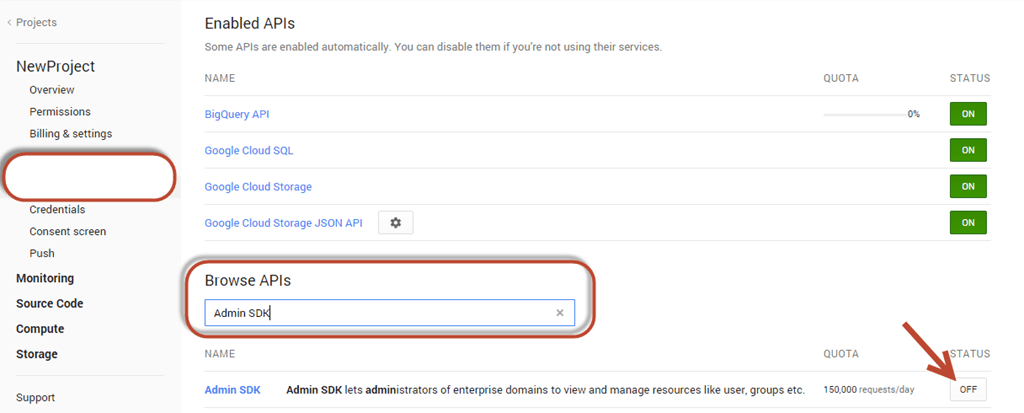Open the Support link
This screenshot has width=1024, height=413.
[35, 397]
